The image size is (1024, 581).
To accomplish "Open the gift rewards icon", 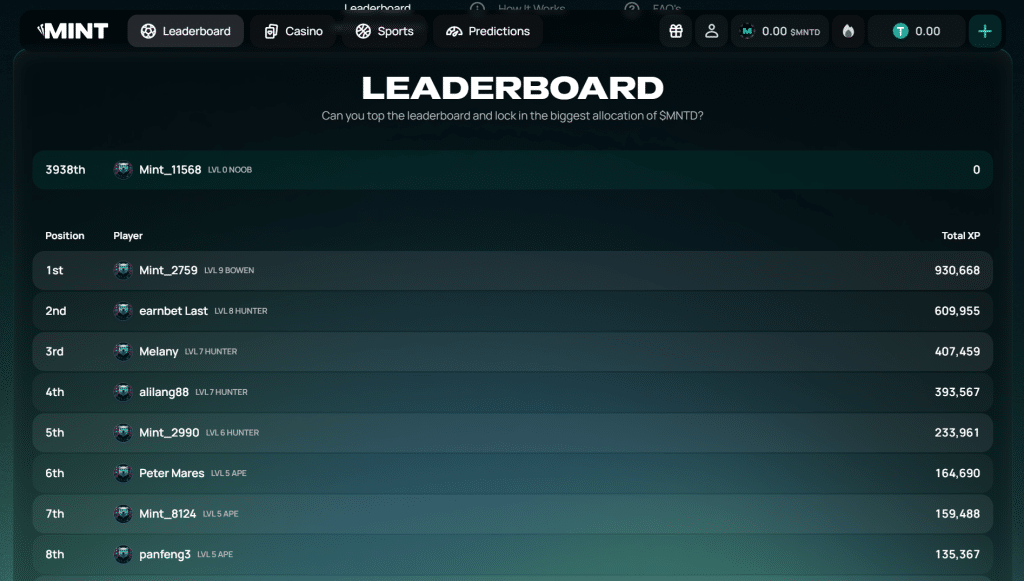I will click(x=676, y=31).
